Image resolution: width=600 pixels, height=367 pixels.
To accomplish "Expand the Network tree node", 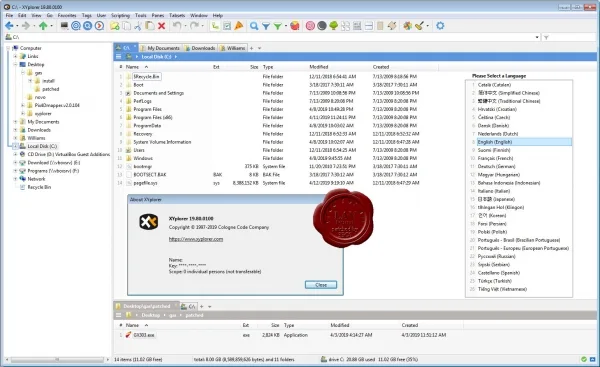I will [x=15, y=179].
